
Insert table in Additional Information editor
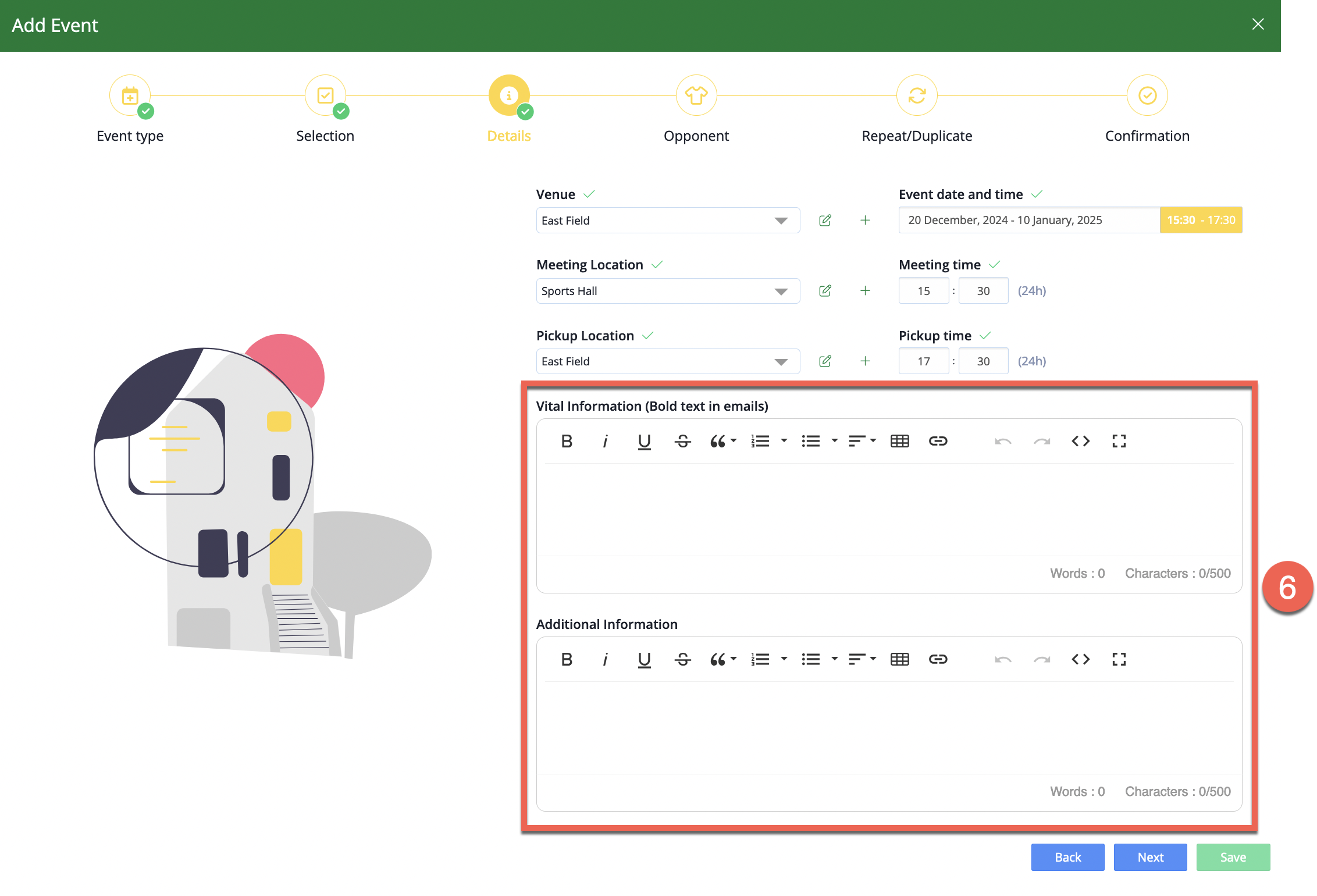pos(899,659)
